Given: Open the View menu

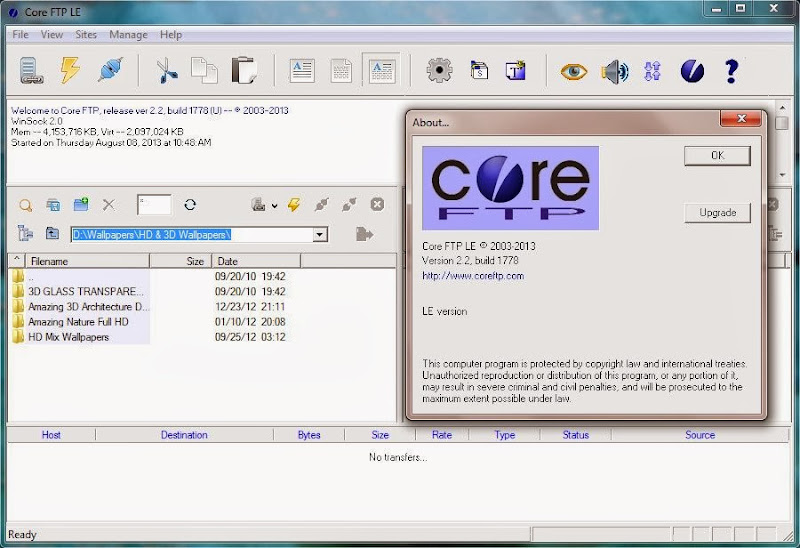Looking at the screenshot, I should pos(52,35).
